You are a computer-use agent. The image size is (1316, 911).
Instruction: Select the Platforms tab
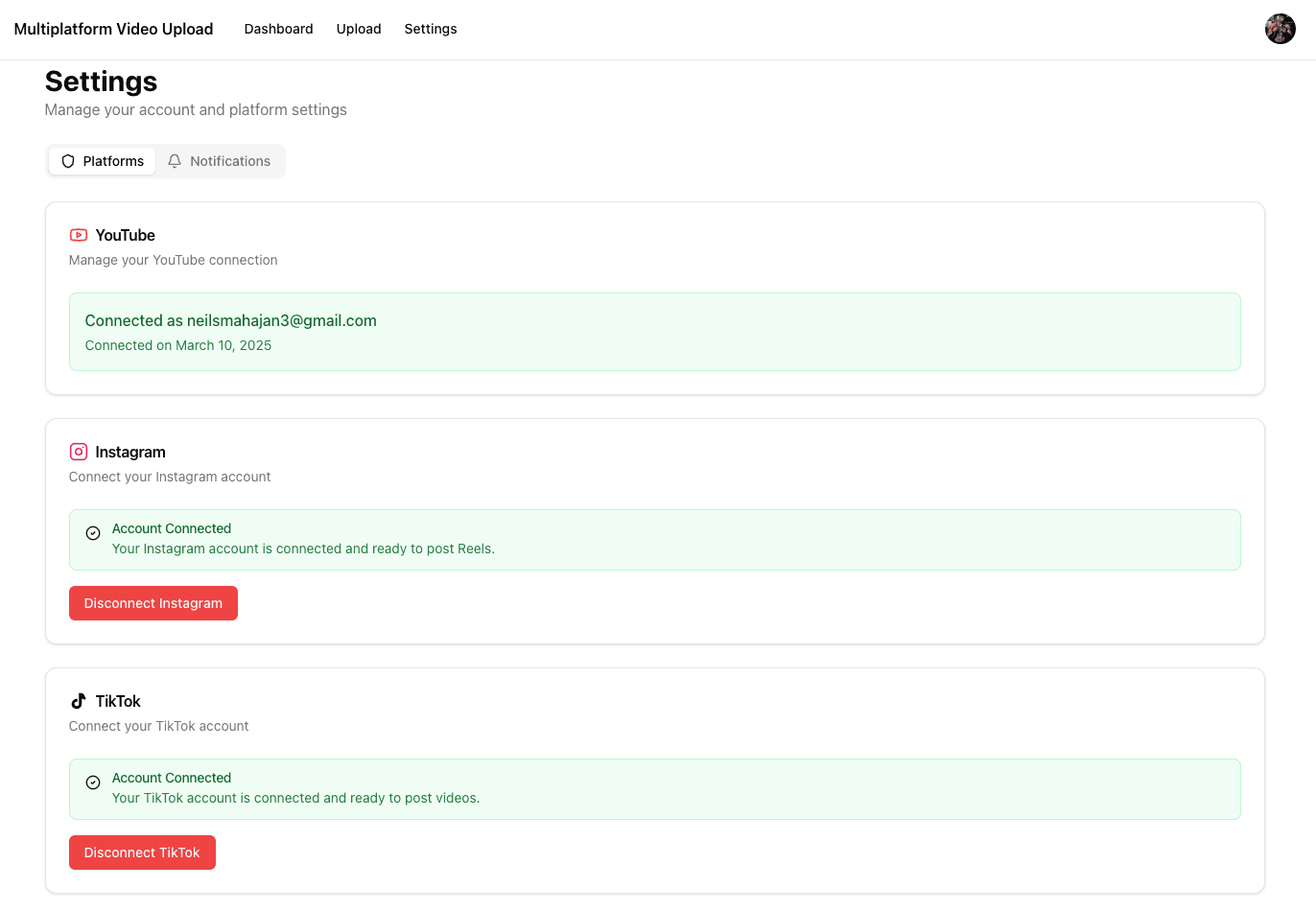pos(103,161)
